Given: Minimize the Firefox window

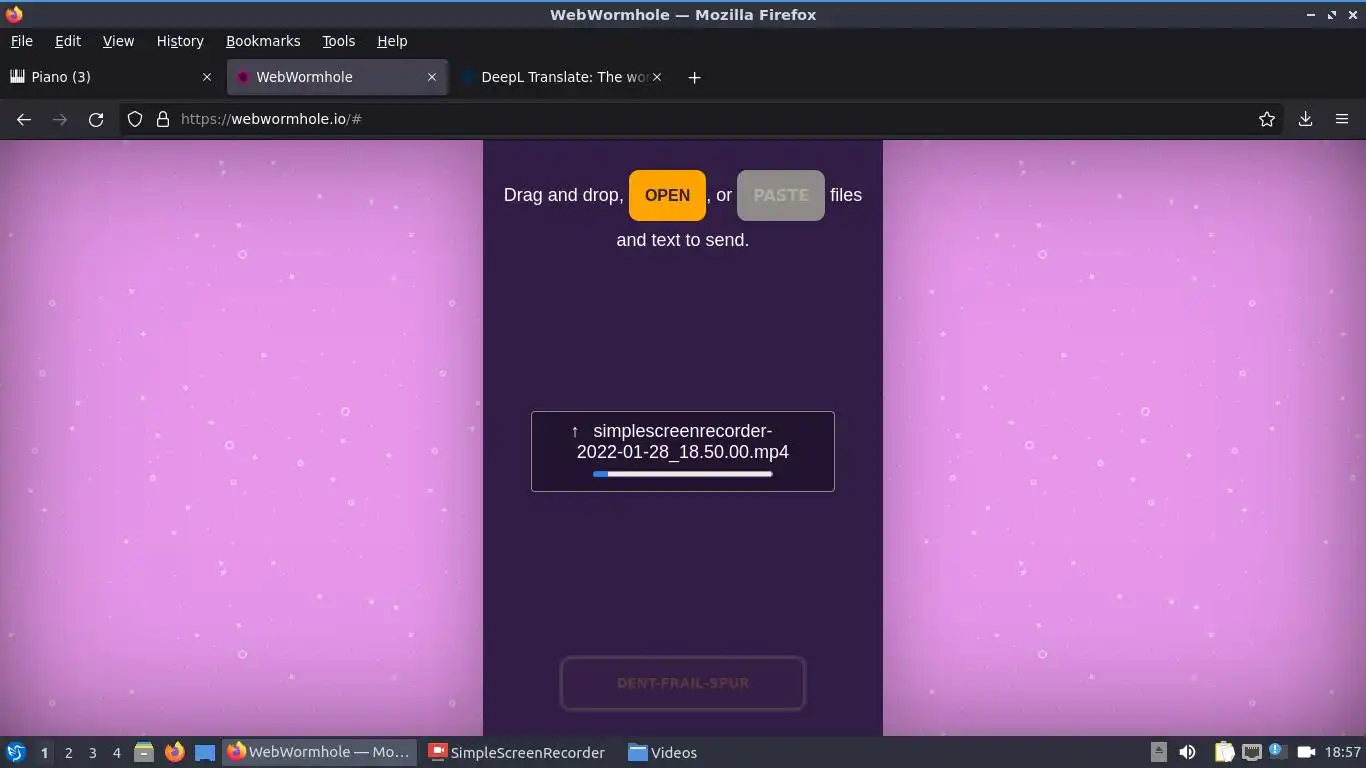Looking at the screenshot, I should (1311, 15).
